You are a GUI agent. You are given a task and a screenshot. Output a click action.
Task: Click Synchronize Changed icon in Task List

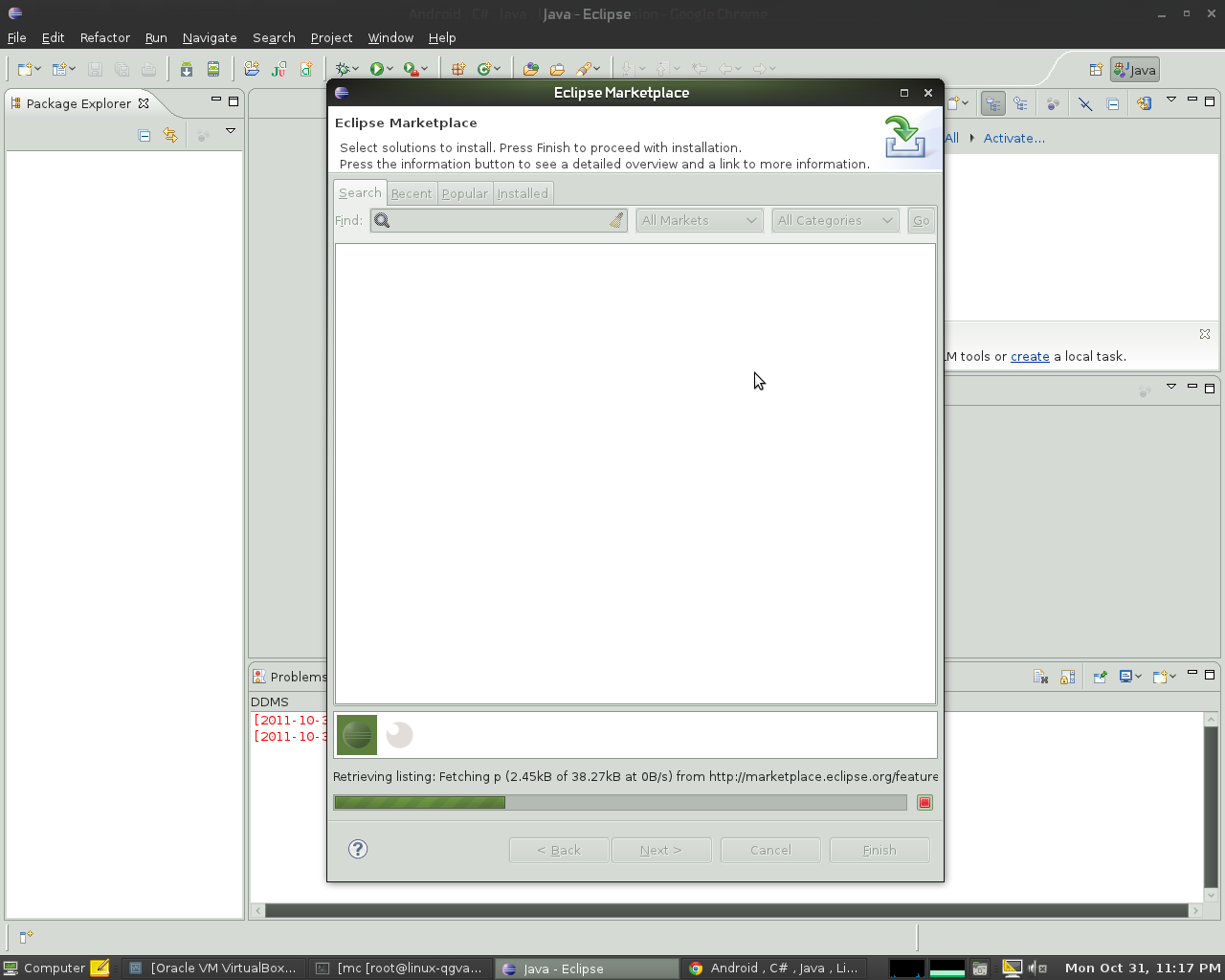[1144, 103]
